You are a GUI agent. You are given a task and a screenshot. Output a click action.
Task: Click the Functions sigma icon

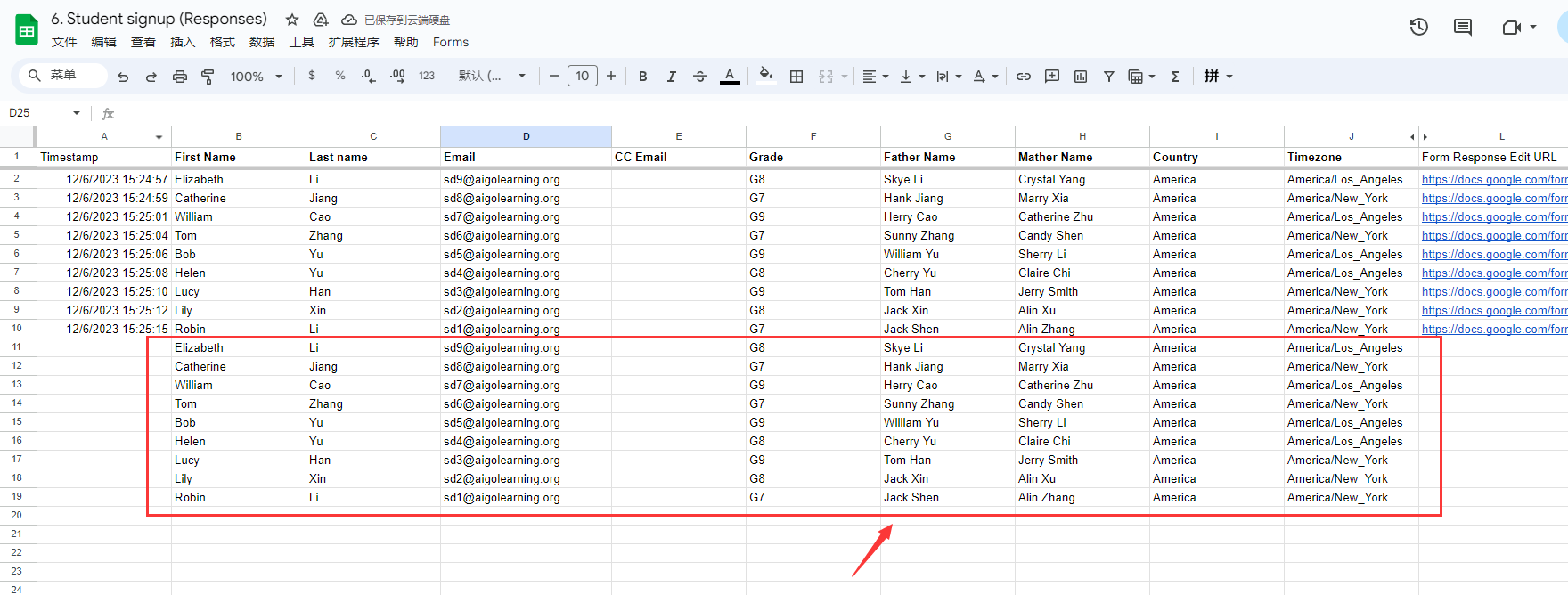1174,77
